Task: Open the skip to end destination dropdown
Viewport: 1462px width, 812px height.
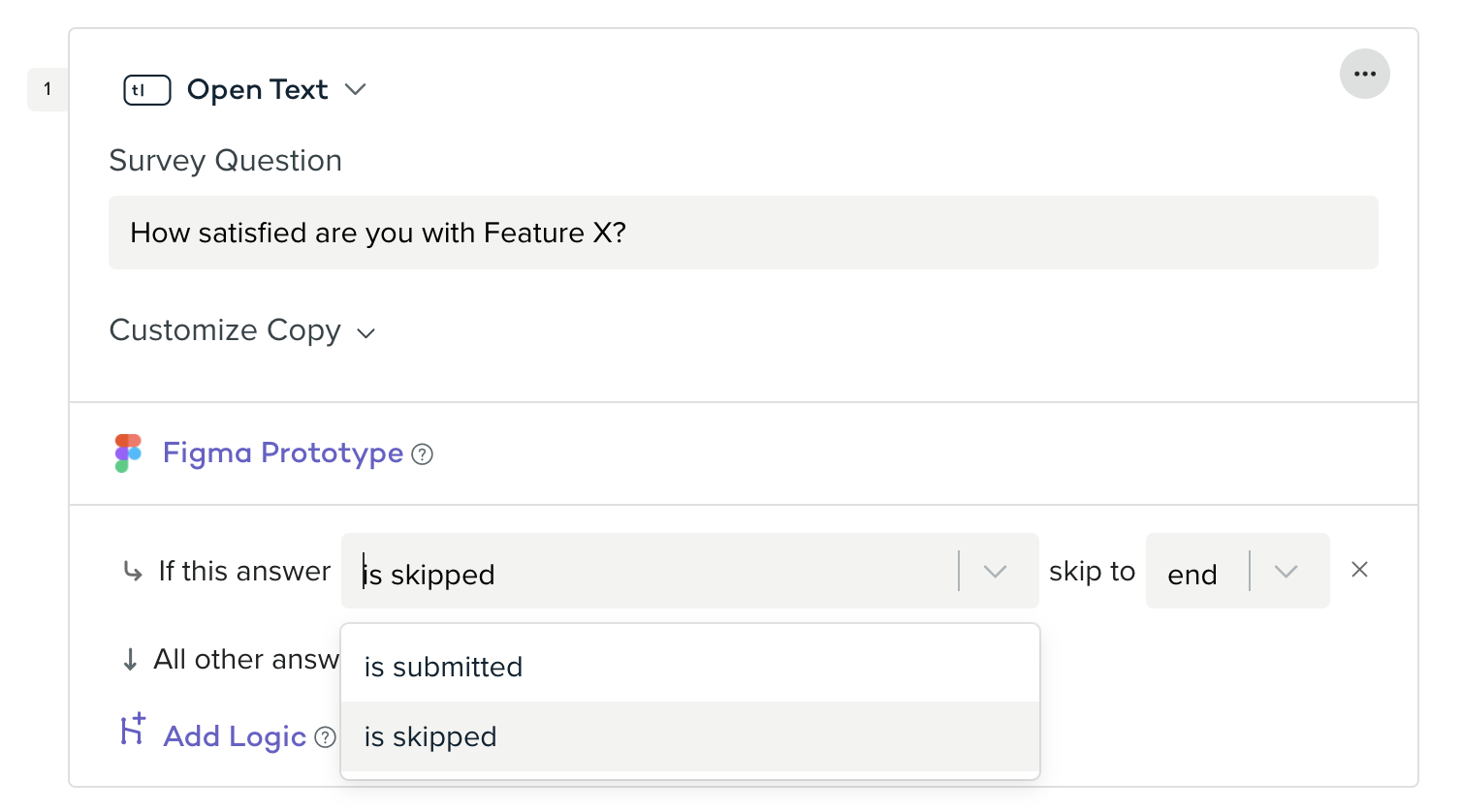Action: tap(1286, 572)
